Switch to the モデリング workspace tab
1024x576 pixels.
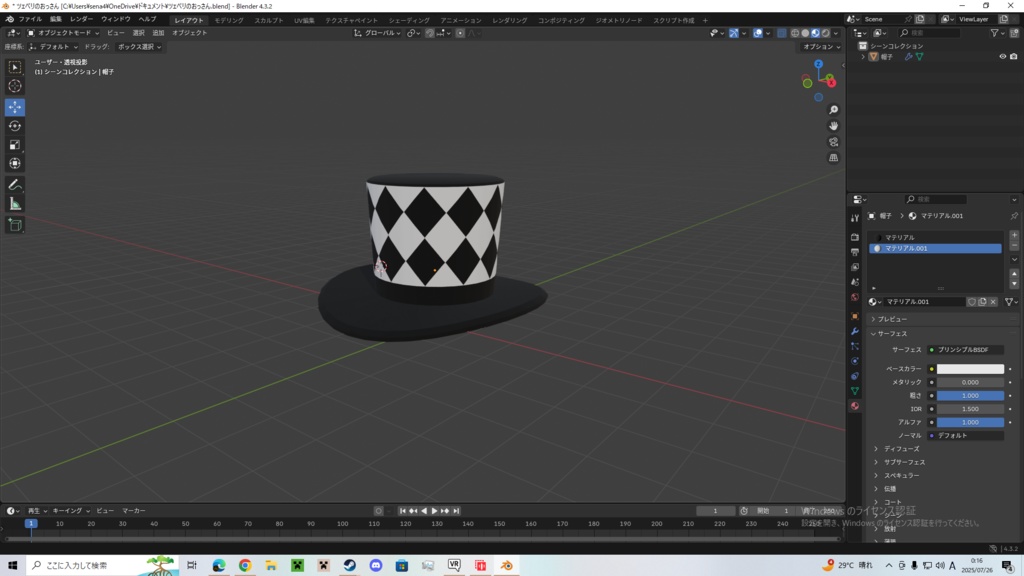click(229, 20)
